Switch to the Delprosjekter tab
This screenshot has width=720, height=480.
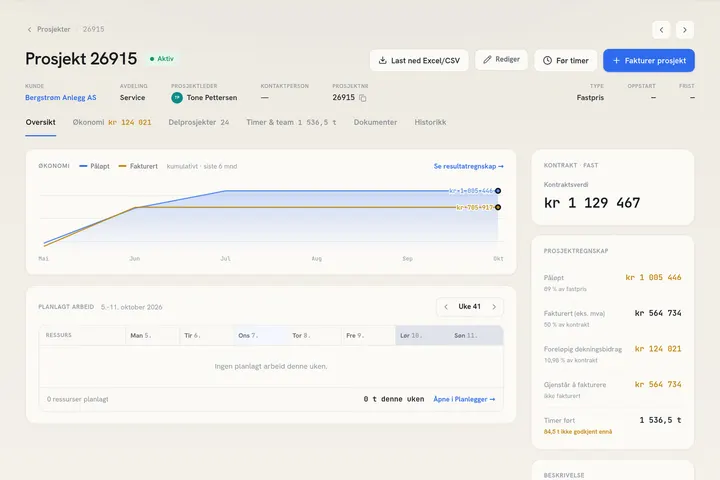[x=199, y=122]
